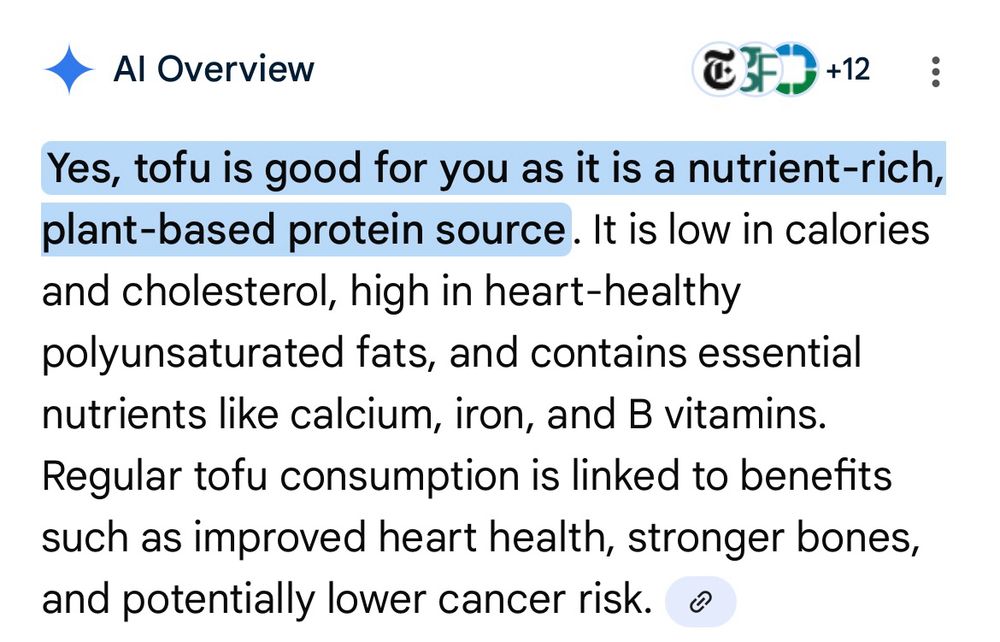
Task: Click the link chip after 'cancer risk'
Action: click(701, 601)
